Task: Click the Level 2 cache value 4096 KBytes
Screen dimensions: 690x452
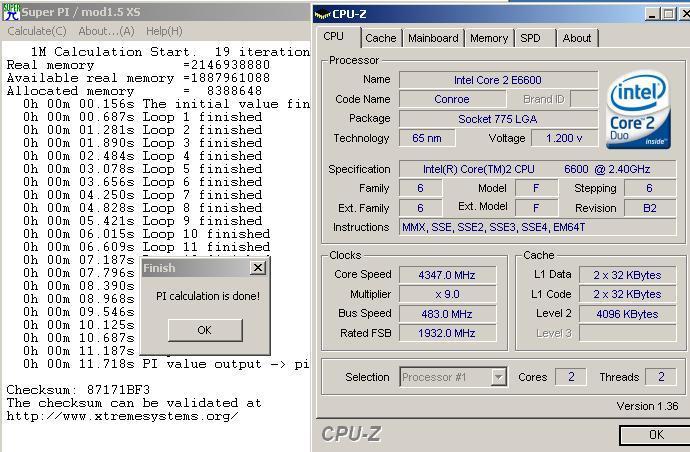Action: pos(627,314)
